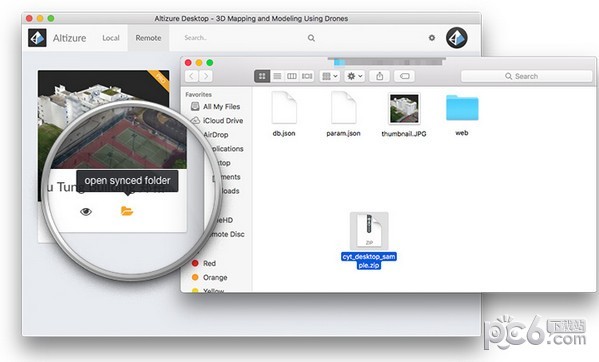Switch Finder to list view
Screen dimensions: 599x362
(277, 76)
